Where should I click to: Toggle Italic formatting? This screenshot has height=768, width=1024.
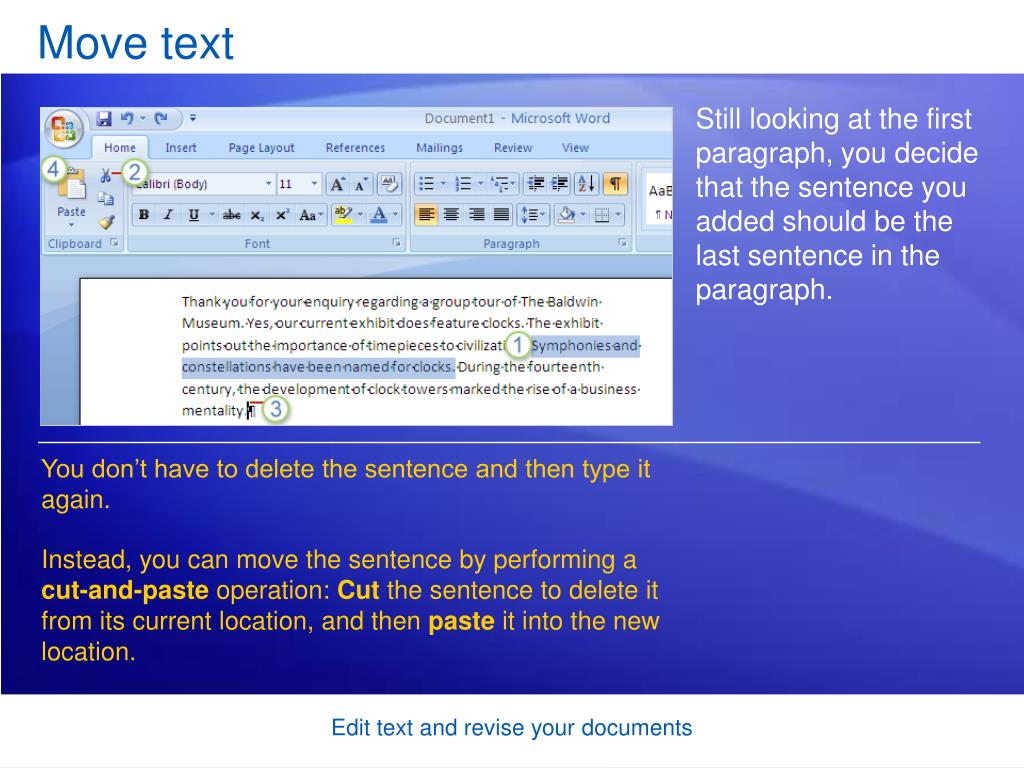pos(168,214)
